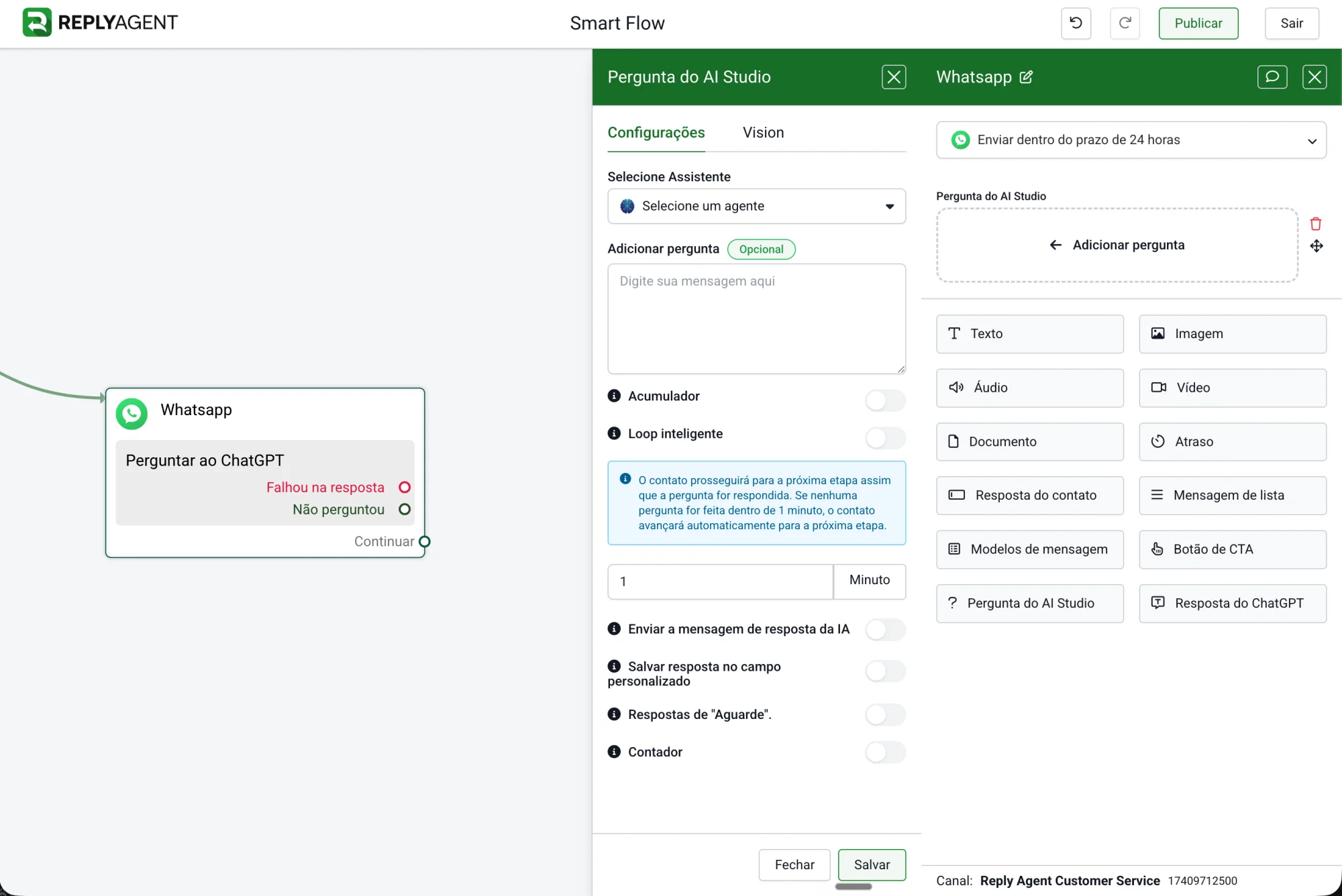This screenshot has width=1342, height=896.
Task: Click the Smart Flow title
Action: (x=617, y=23)
